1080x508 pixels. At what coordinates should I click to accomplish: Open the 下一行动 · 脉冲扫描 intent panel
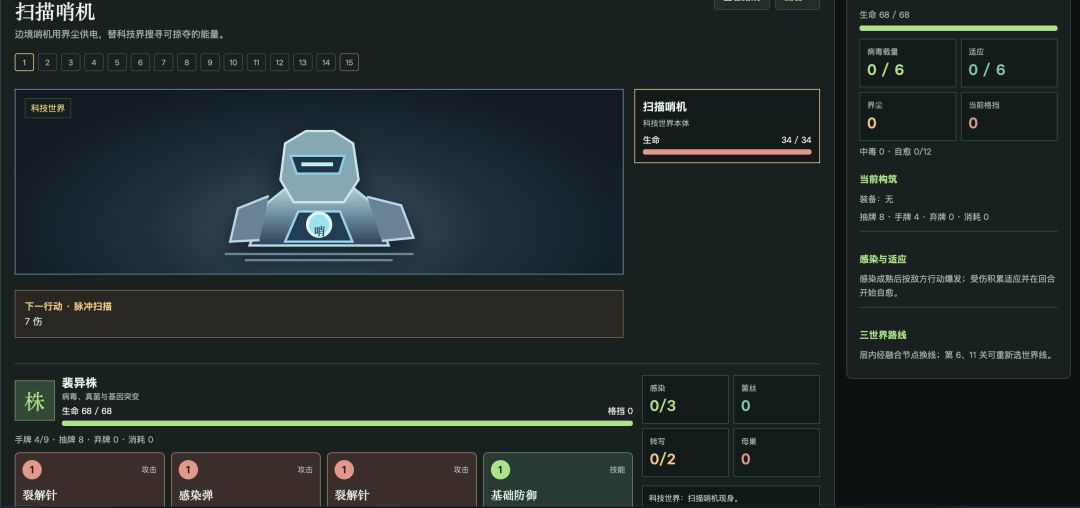pos(319,314)
